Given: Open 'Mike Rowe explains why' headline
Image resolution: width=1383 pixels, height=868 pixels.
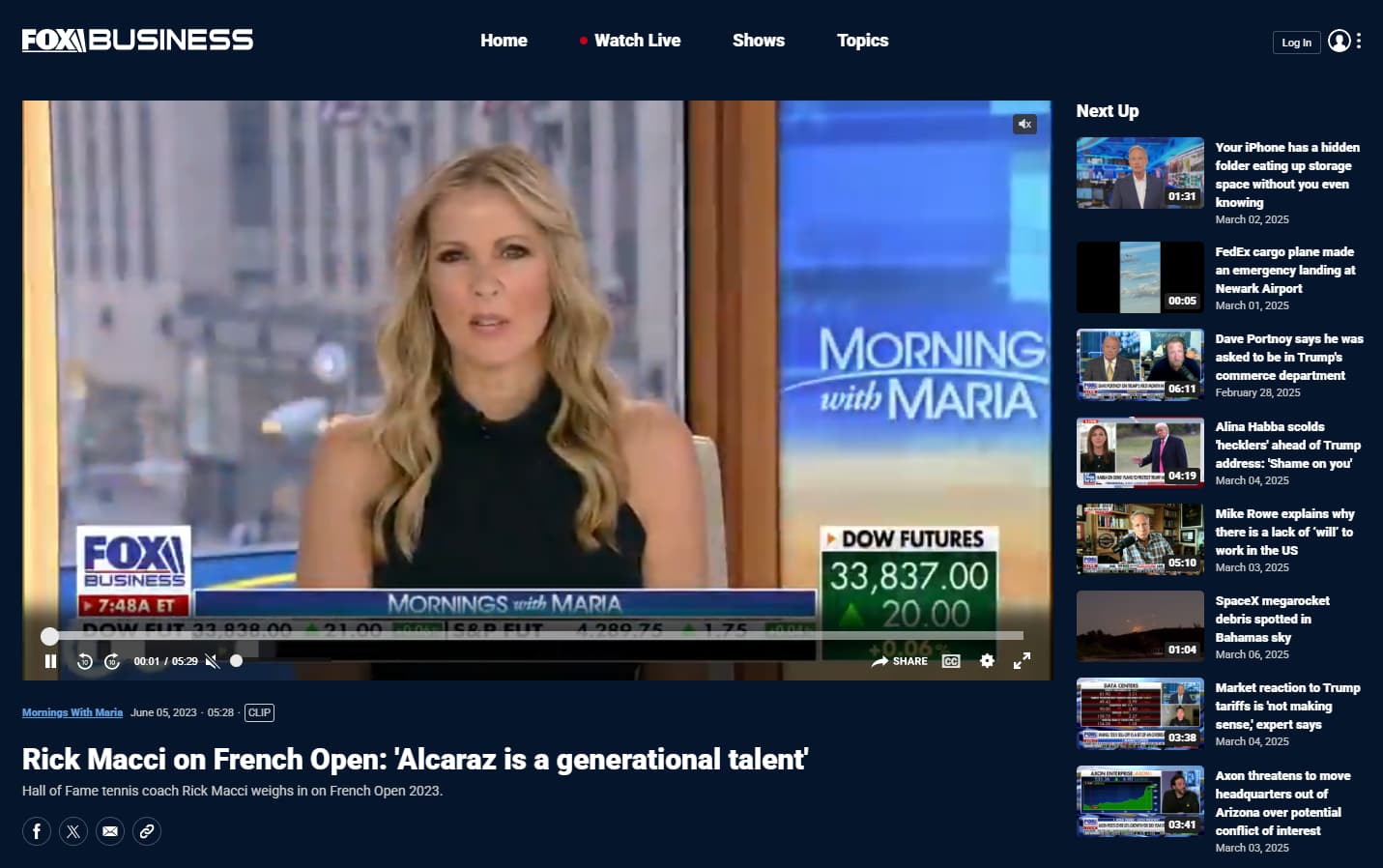Looking at the screenshot, I should (x=1285, y=532).
